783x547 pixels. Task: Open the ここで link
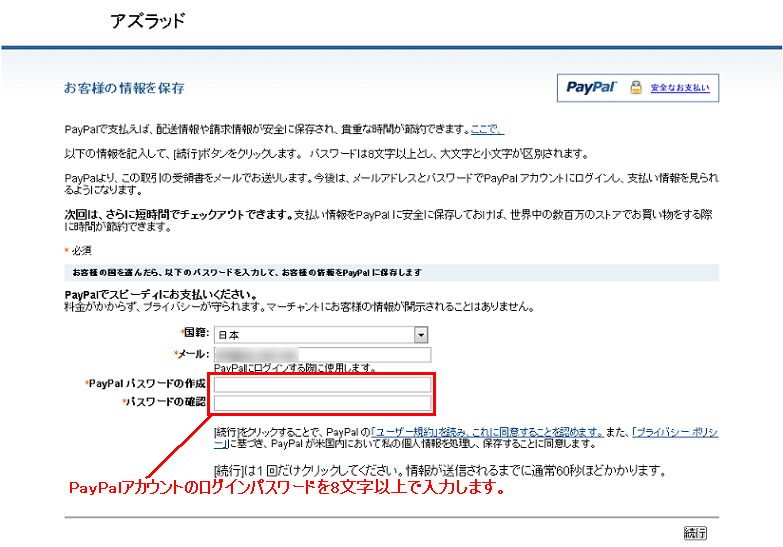pos(487,129)
